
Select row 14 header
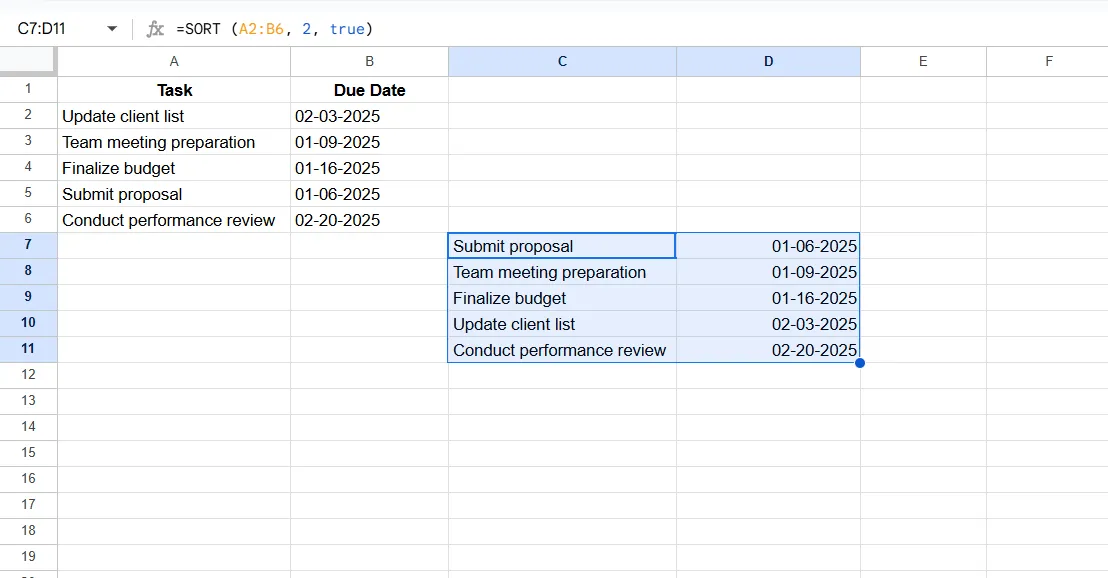pos(28,427)
